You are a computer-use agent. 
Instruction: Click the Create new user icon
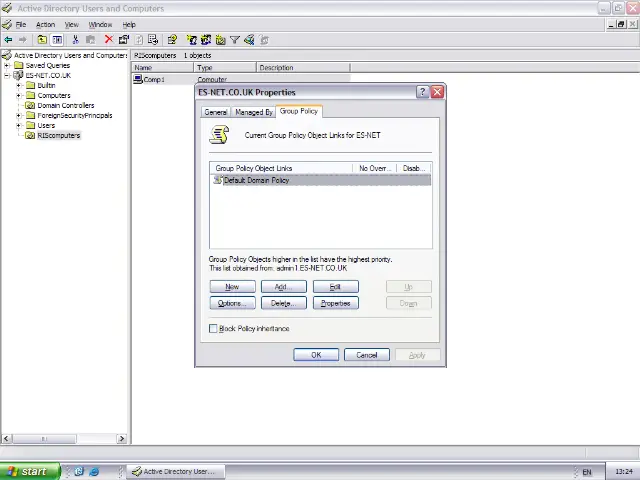click(191, 40)
